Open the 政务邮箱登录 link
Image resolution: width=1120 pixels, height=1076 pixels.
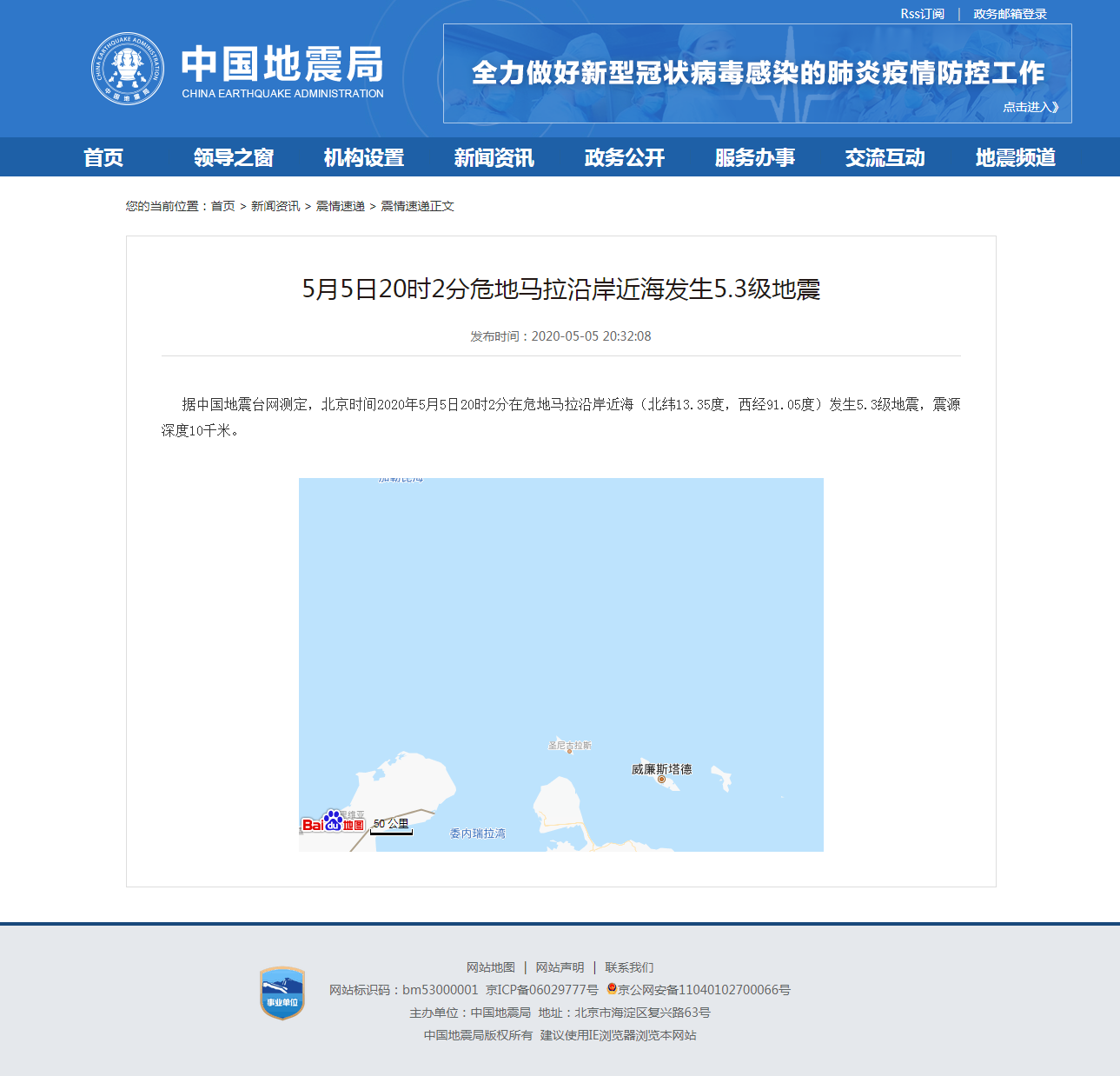coord(1010,14)
